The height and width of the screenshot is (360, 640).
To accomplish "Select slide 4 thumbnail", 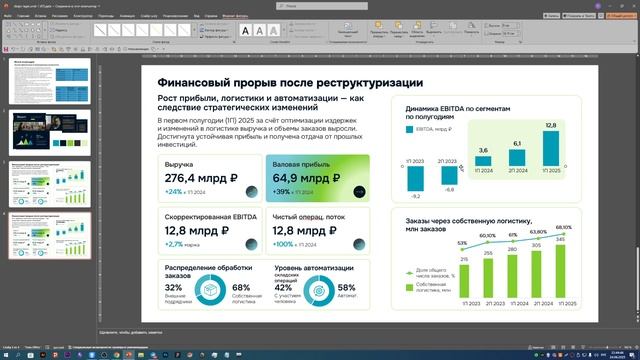I will [x=50, y=236].
